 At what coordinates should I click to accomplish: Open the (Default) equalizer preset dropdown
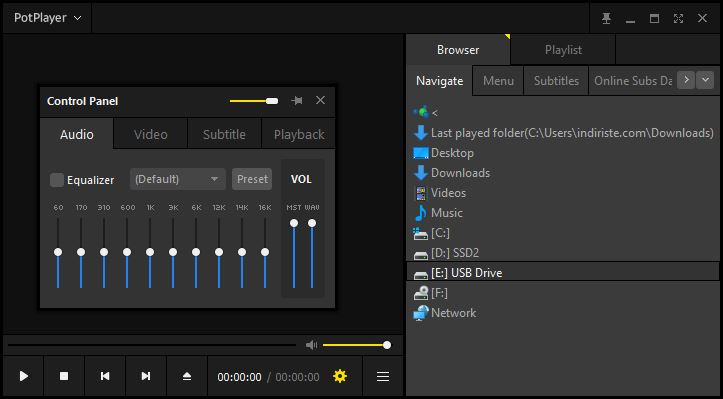[178, 179]
